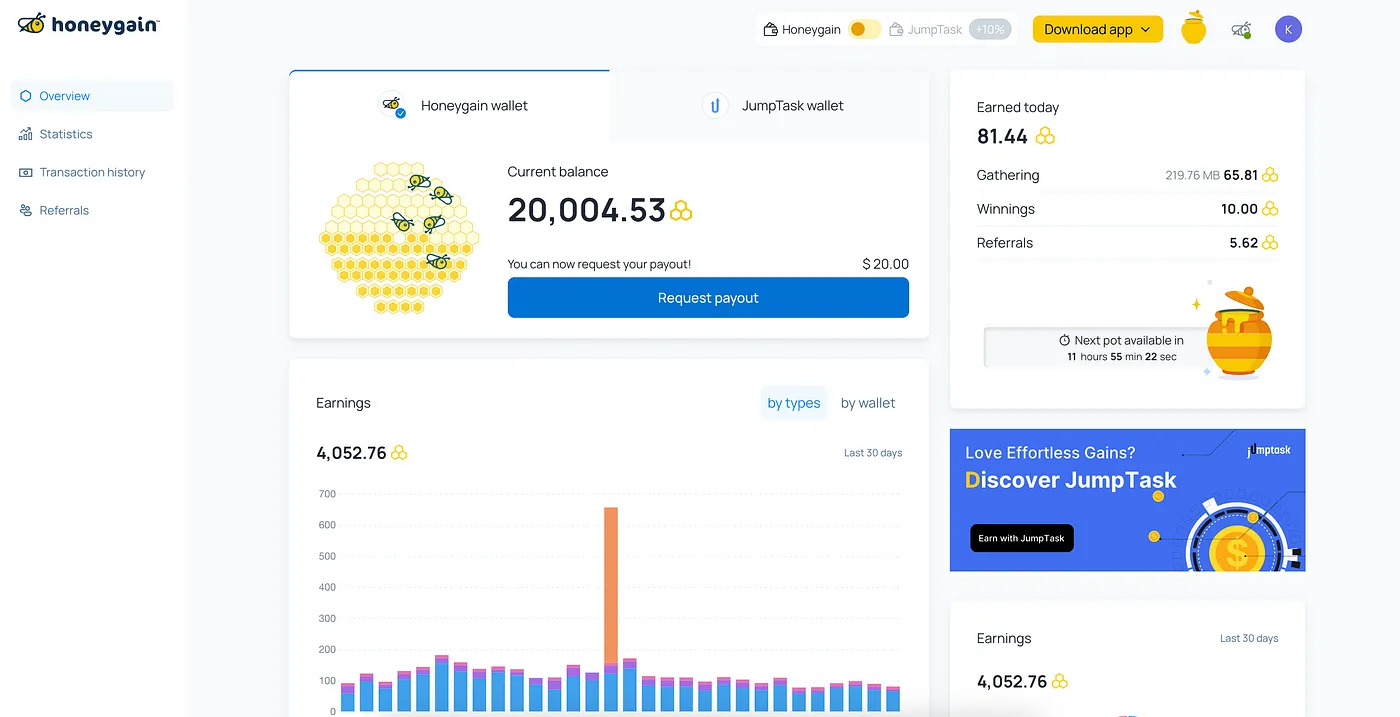Click the credit icon next to 5.62

pyautogui.click(x=1270, y=243)
